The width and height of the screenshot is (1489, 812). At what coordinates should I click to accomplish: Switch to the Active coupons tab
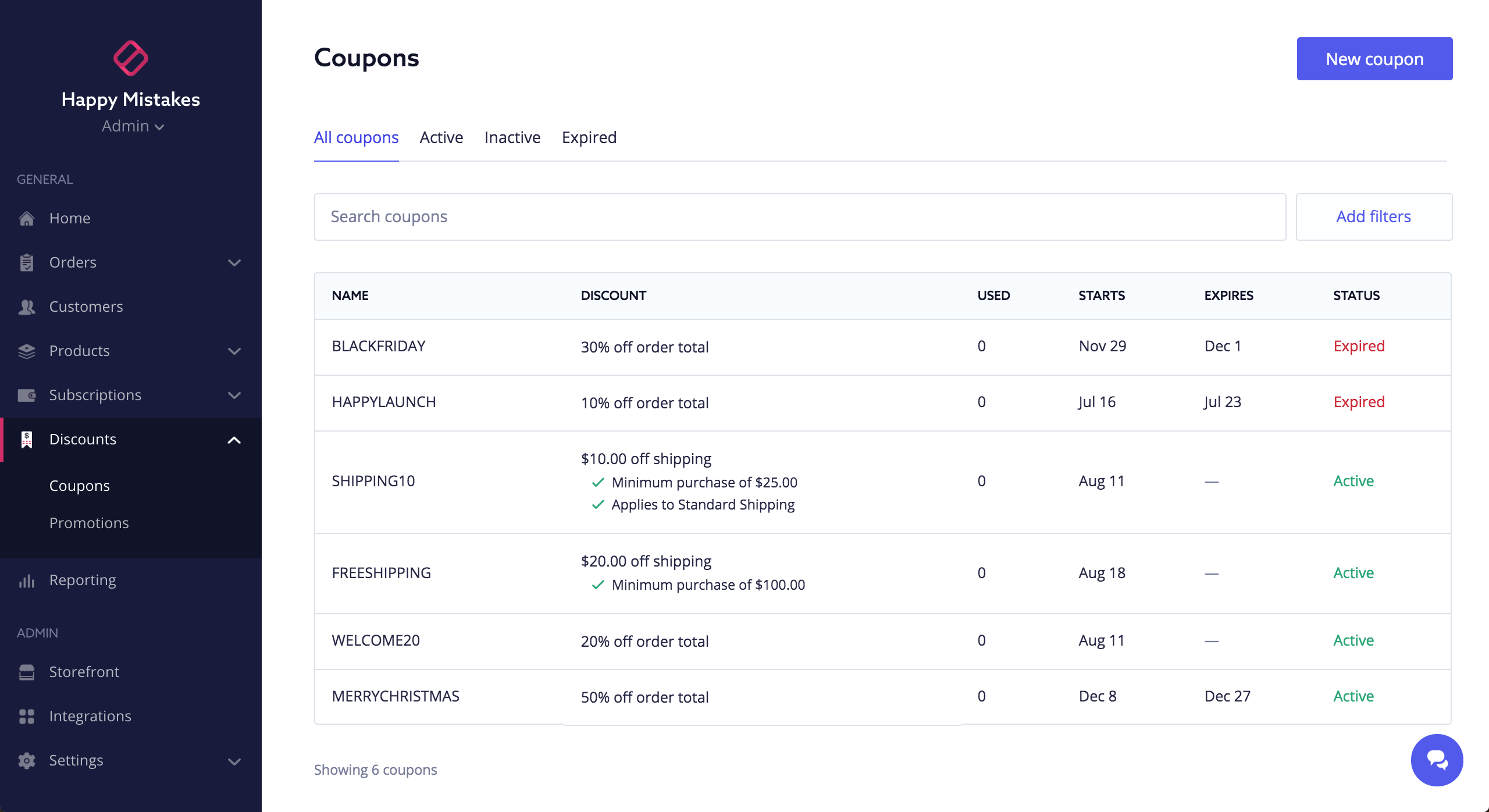click(x=441, y=137)
